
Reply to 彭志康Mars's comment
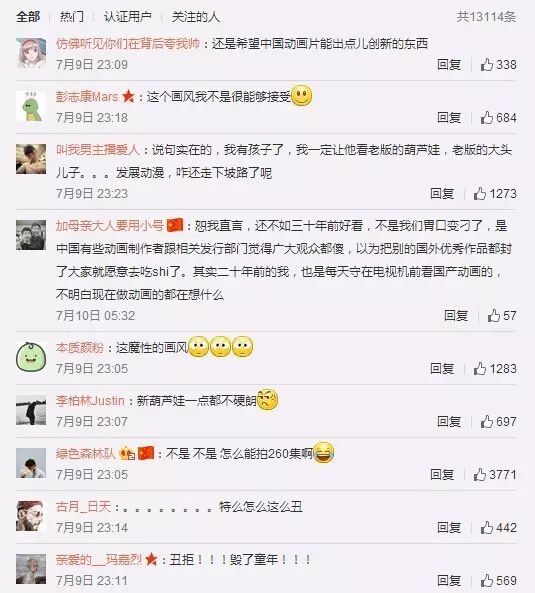449,118
